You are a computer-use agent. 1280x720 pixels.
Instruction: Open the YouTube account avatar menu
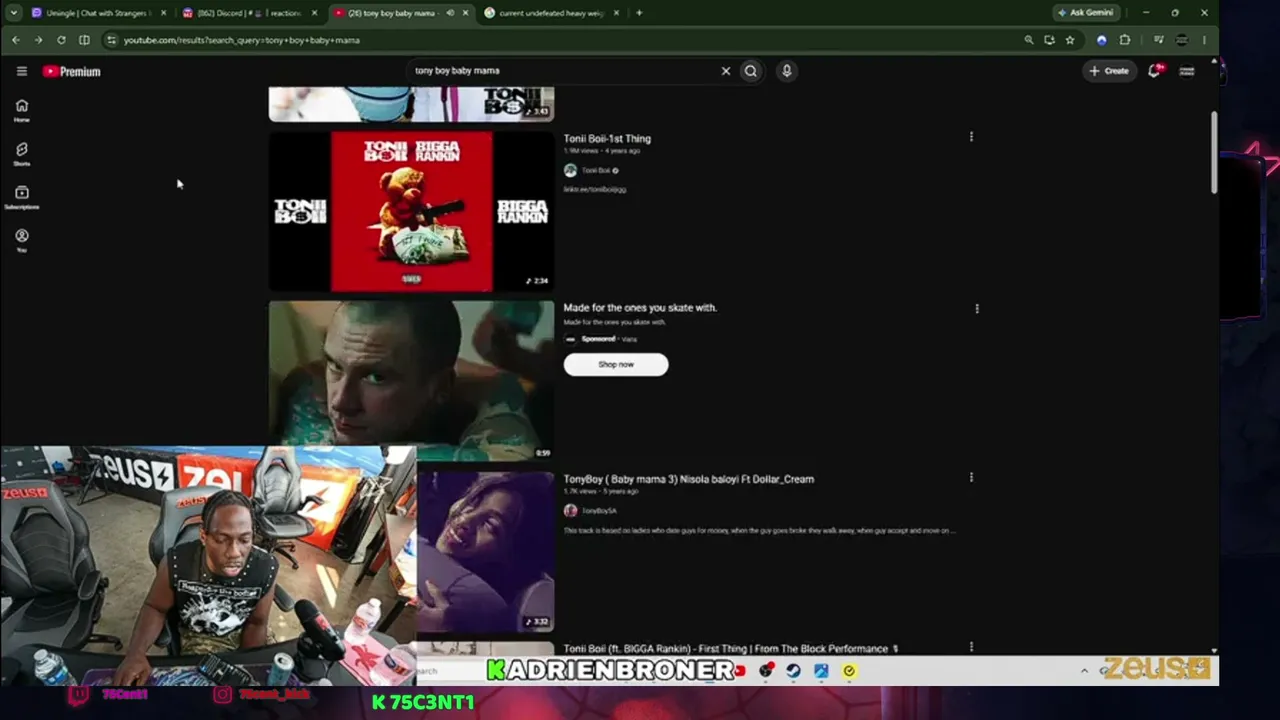[x=1187, y=71]
